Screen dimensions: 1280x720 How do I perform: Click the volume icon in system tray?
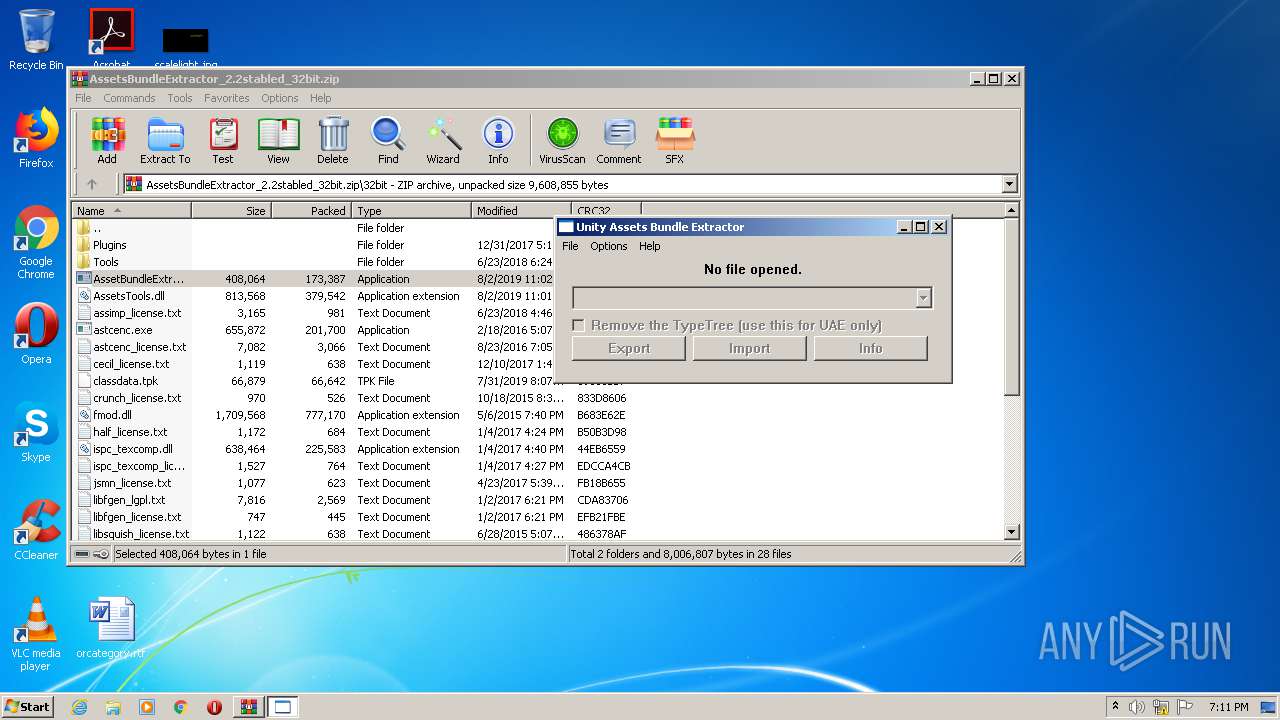[x=1137, y=707]
